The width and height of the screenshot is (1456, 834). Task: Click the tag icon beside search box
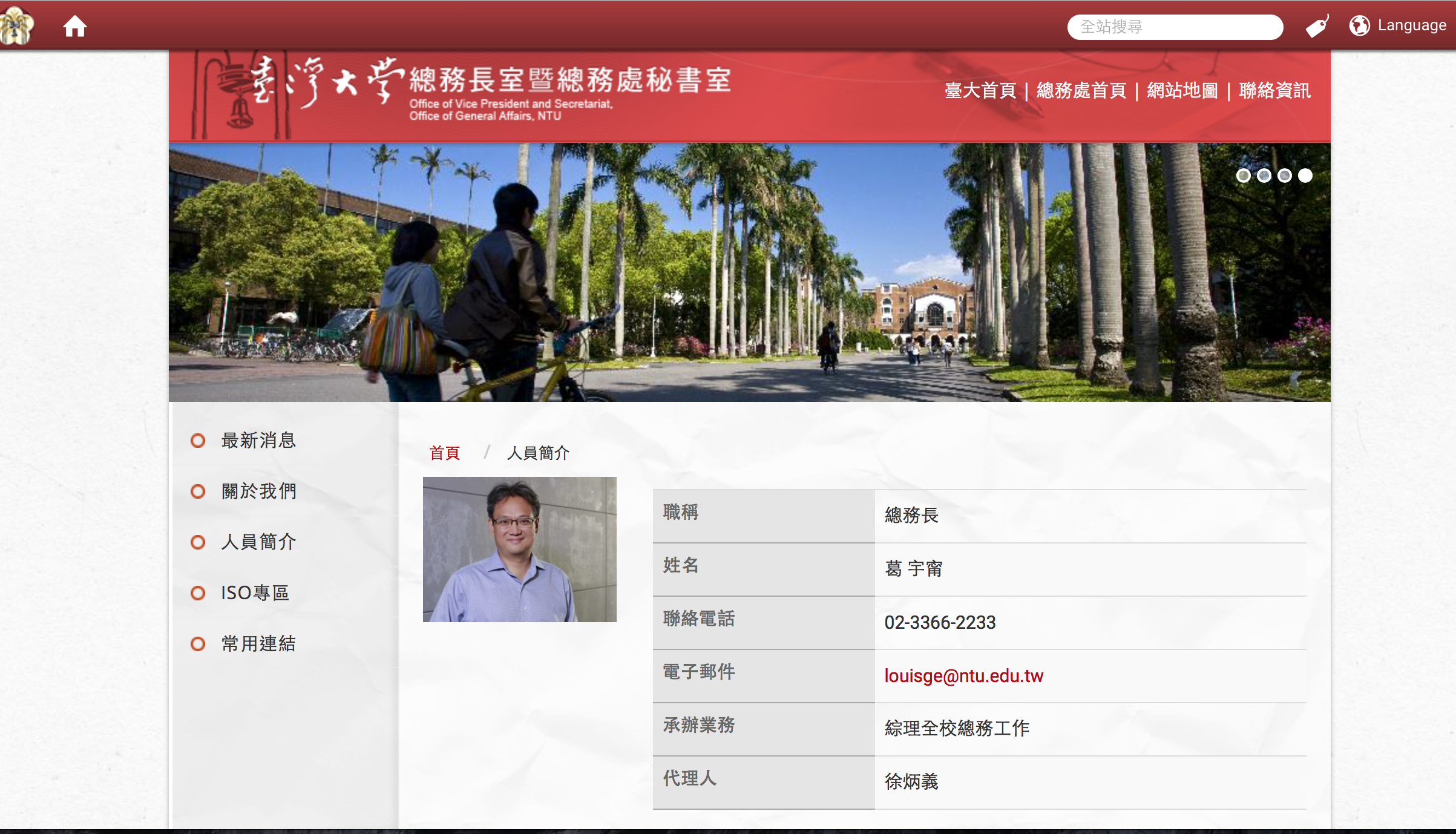coord(1317,26)
